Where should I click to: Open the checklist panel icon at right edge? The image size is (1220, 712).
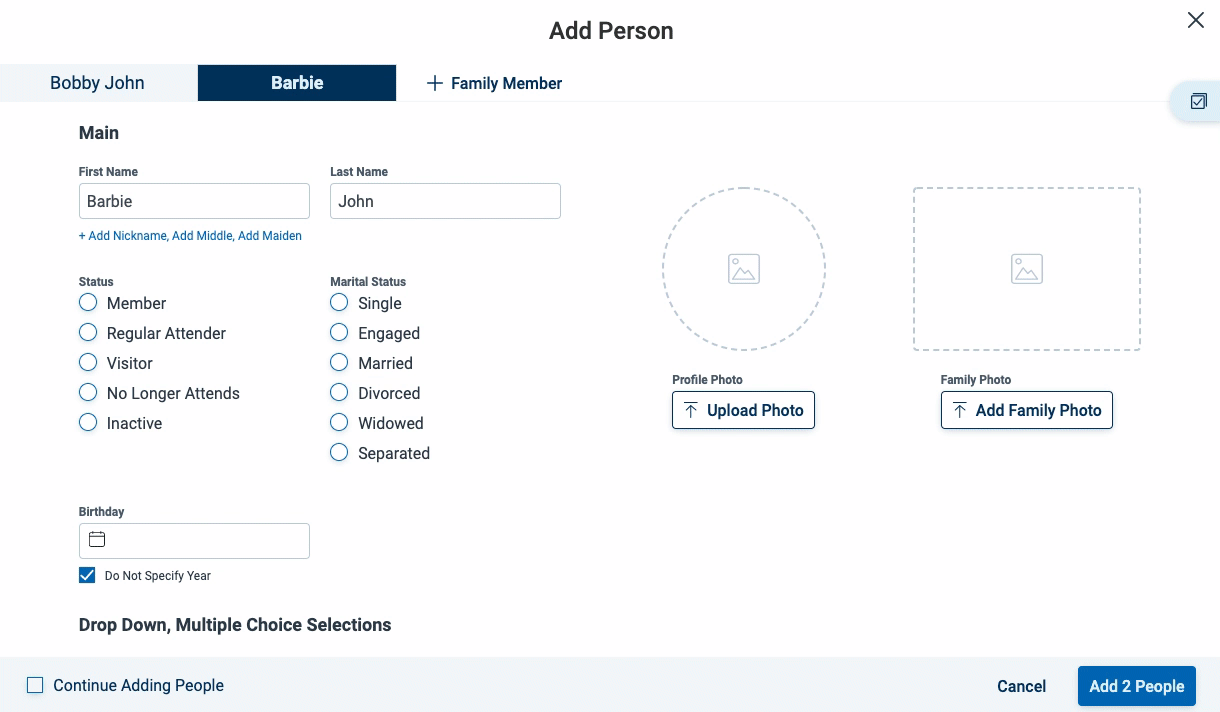pos(1198,101)
